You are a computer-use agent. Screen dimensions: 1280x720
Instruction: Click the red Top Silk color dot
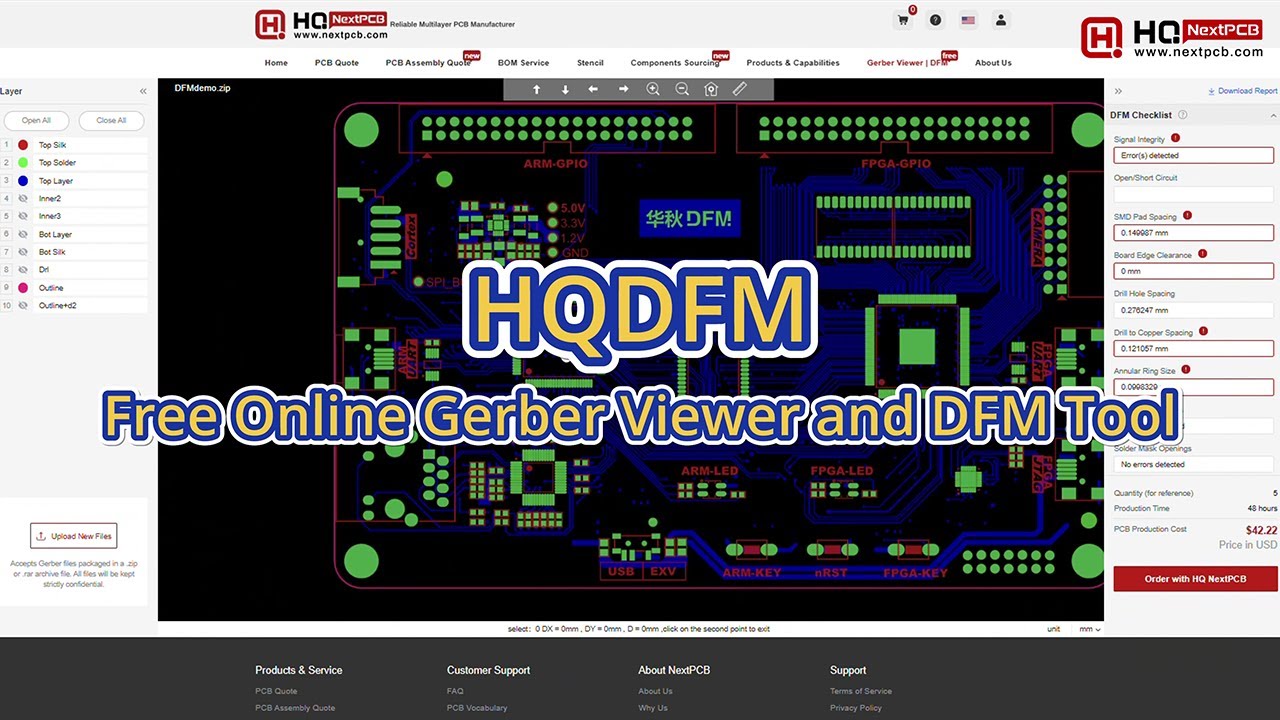(x=23, y=145)
